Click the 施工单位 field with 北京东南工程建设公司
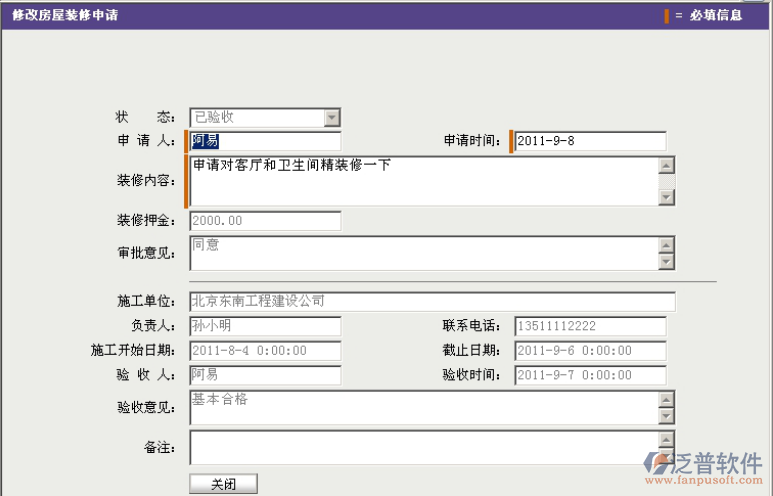773x496 pixels. (x=432, y=301)
